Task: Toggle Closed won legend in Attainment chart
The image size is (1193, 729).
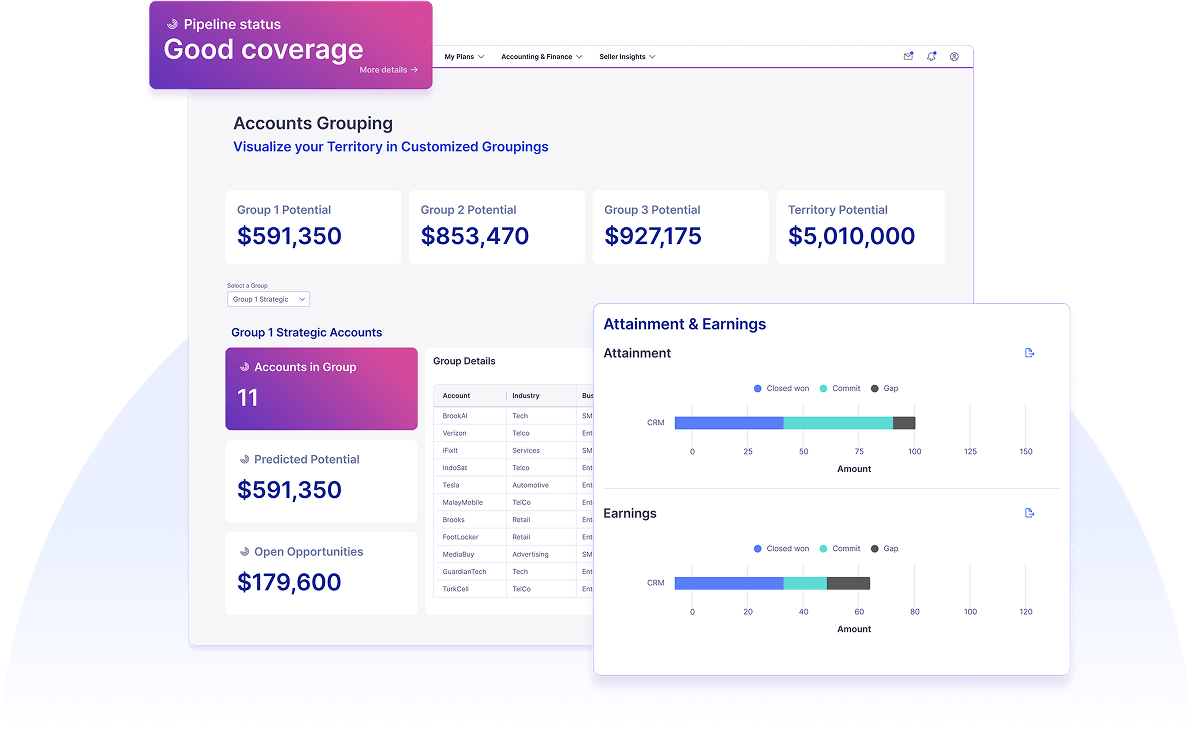Action: tap(781, 388)
